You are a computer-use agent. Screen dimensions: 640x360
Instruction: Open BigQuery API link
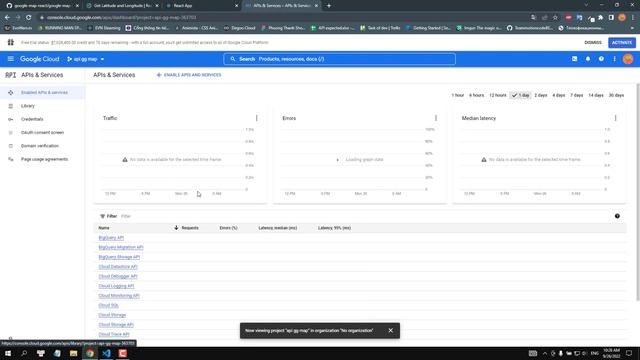[x=111, y=238]
